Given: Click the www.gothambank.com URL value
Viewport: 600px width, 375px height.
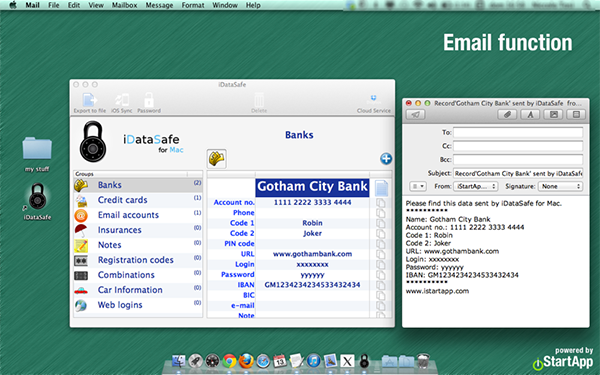Looking at the screenshot, I should [x=312, y=254].
